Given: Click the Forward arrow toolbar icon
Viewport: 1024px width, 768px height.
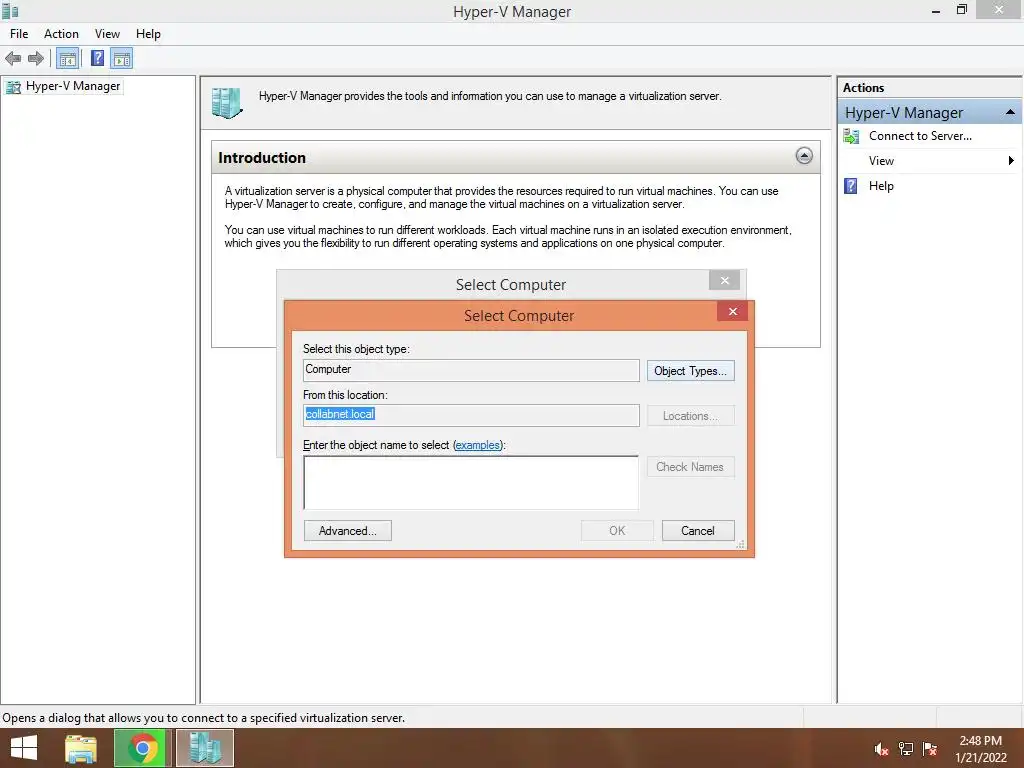Looking at the screenshot, I should (x=36, y=59).
